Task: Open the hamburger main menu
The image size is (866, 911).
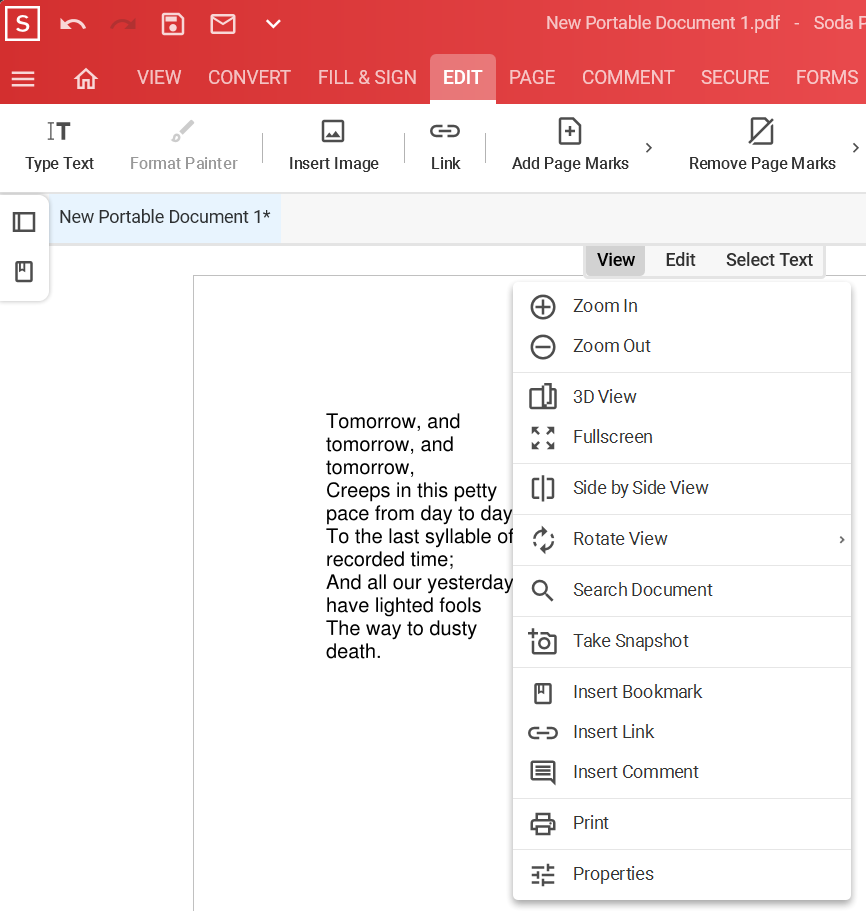Action: pyautogui.click(x=23, y=78)
